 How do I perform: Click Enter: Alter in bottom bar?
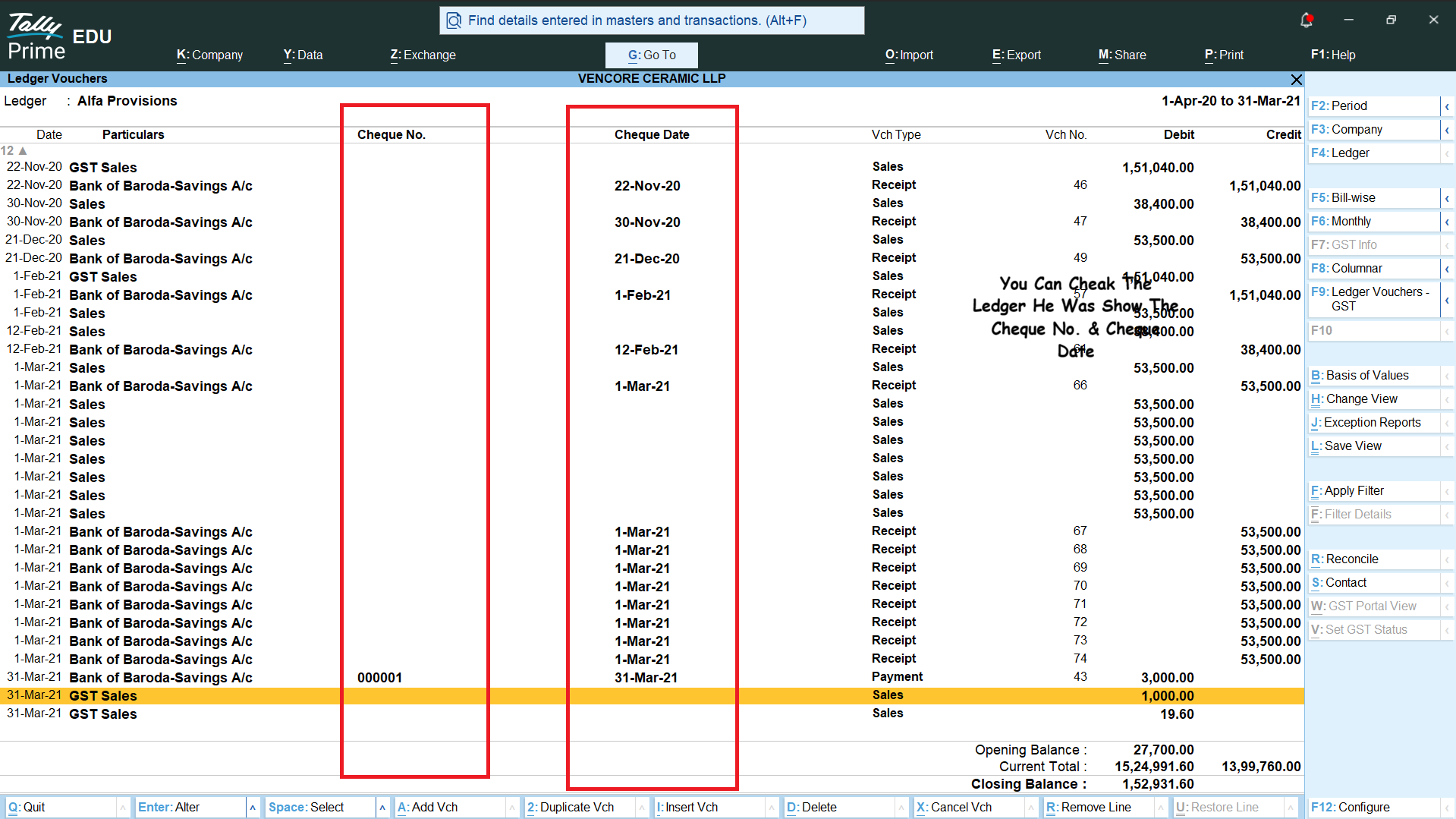coord(190,807)
